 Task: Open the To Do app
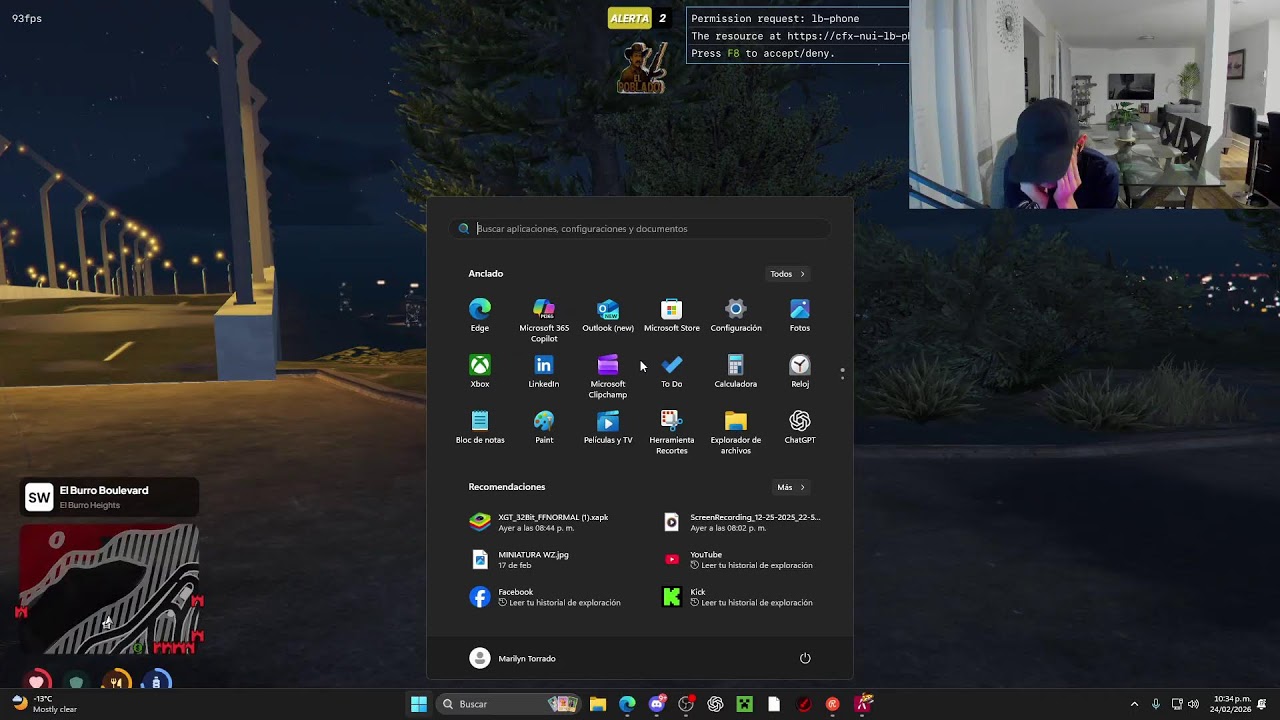coord(672,371)
